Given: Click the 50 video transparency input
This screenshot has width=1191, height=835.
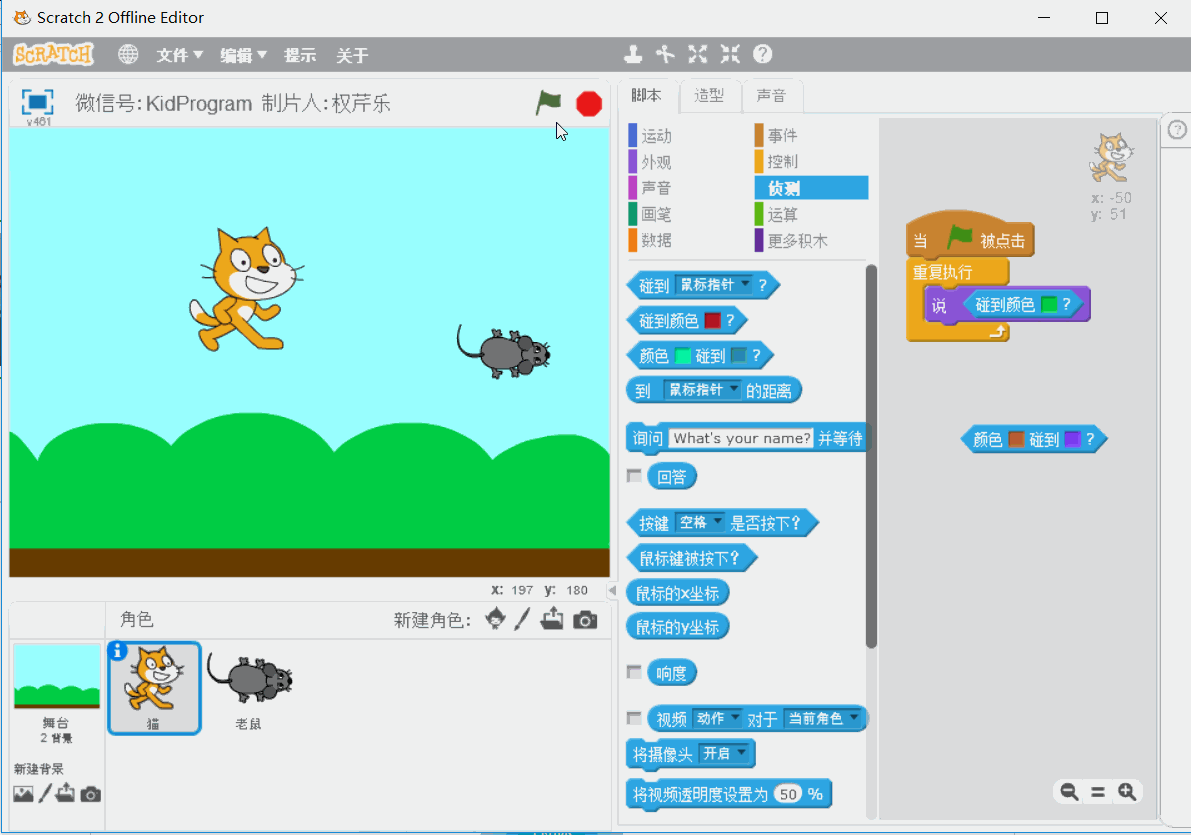Looking at the screenshot, I should 788,794.
